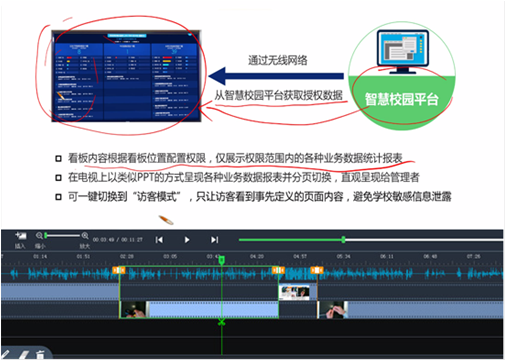The image size is (506, 361).
Task: Click the 06:11 mark on timeline ruler
Action: tap(387, 256)
